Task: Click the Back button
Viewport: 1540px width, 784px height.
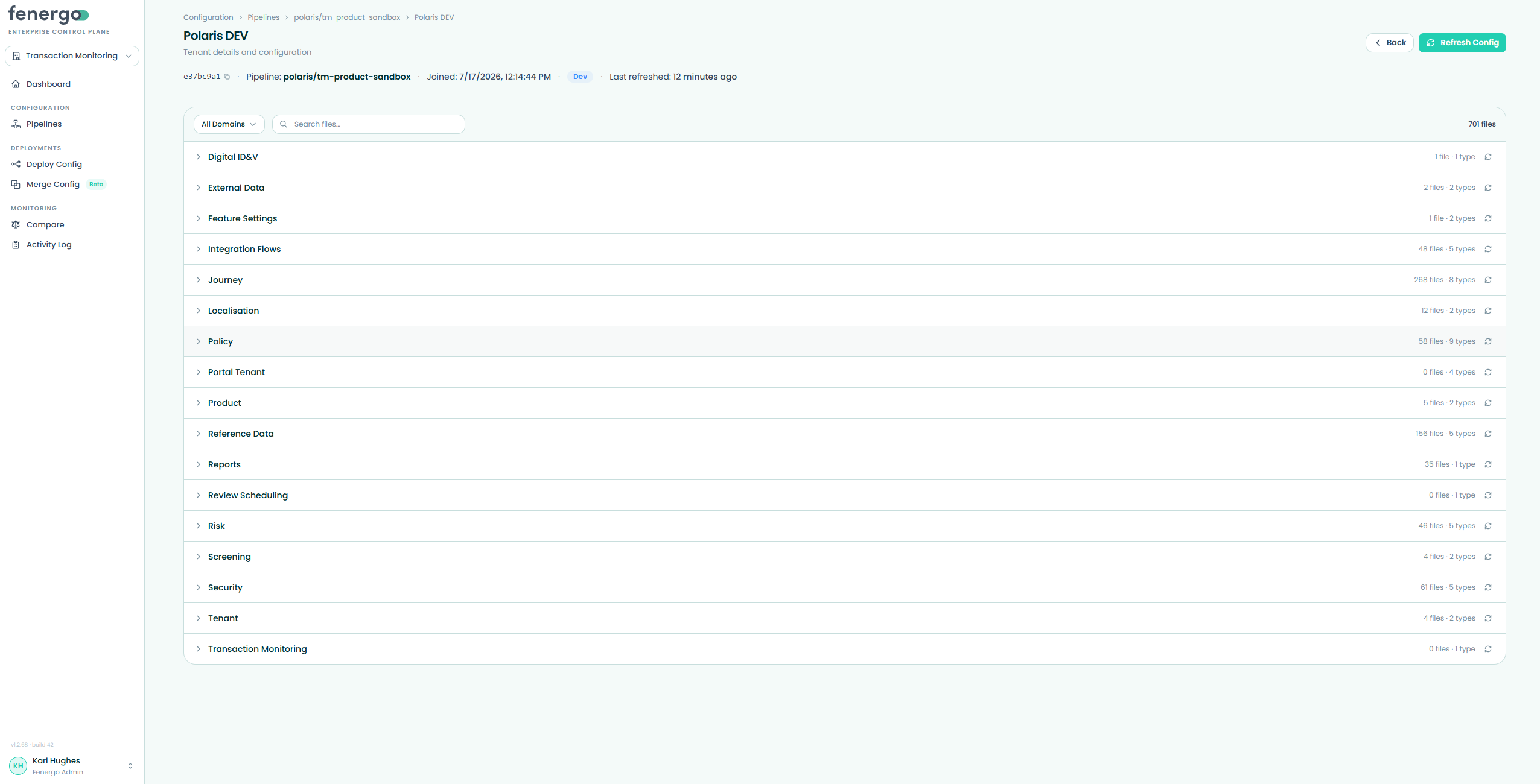Action: click(x=1390, y=43)
